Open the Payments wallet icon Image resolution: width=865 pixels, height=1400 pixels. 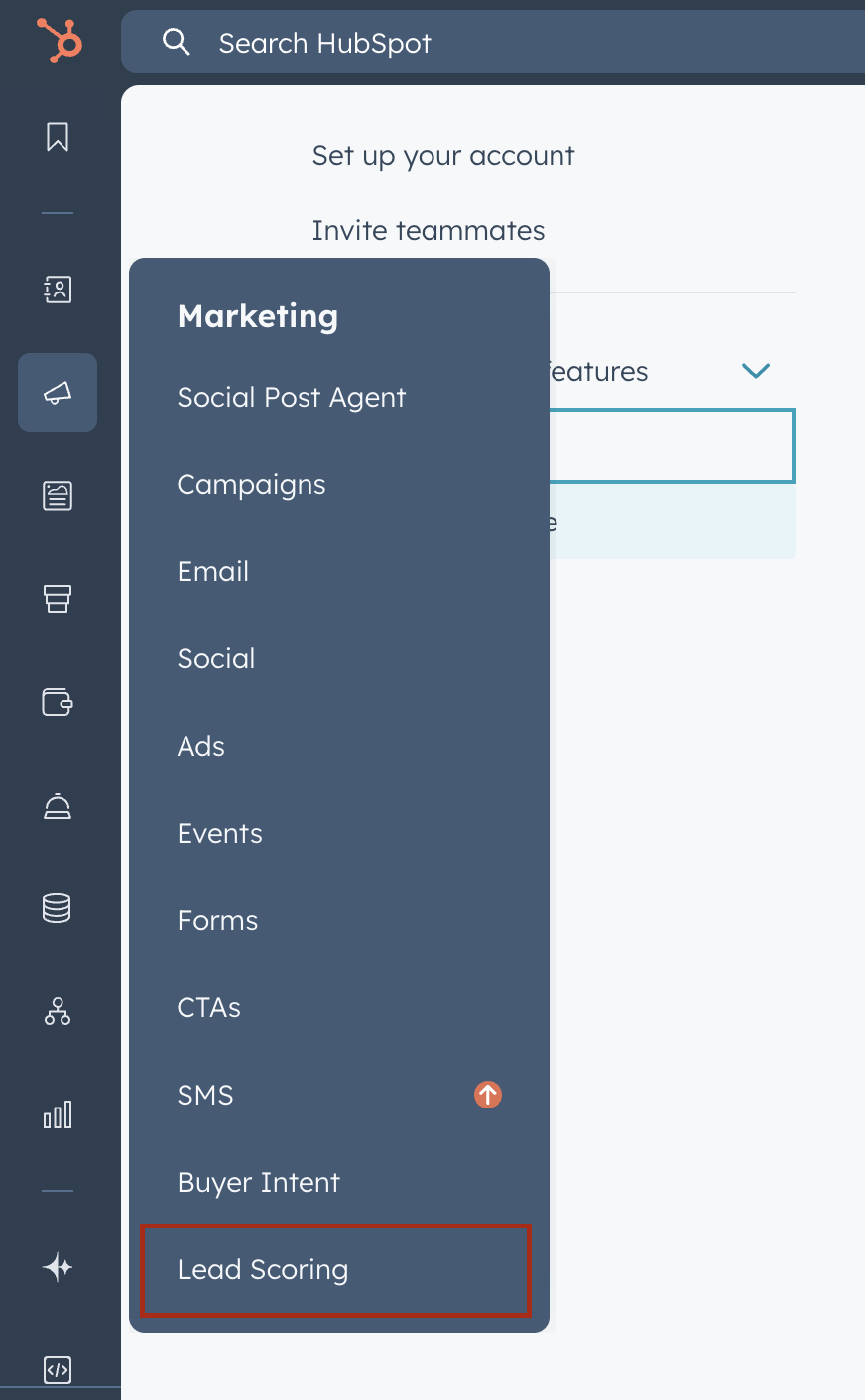pos(57,702)
